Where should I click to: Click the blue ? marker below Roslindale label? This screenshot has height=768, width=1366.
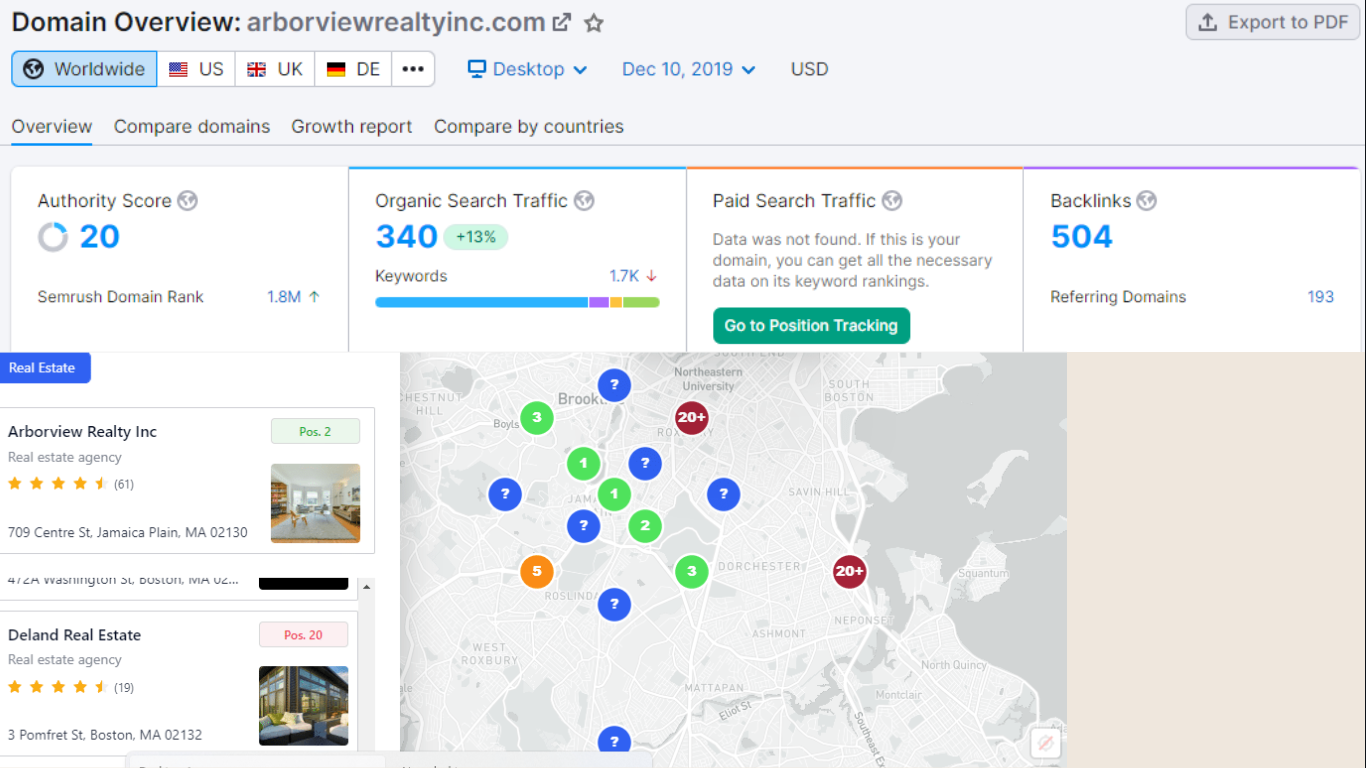click(614, 604)
